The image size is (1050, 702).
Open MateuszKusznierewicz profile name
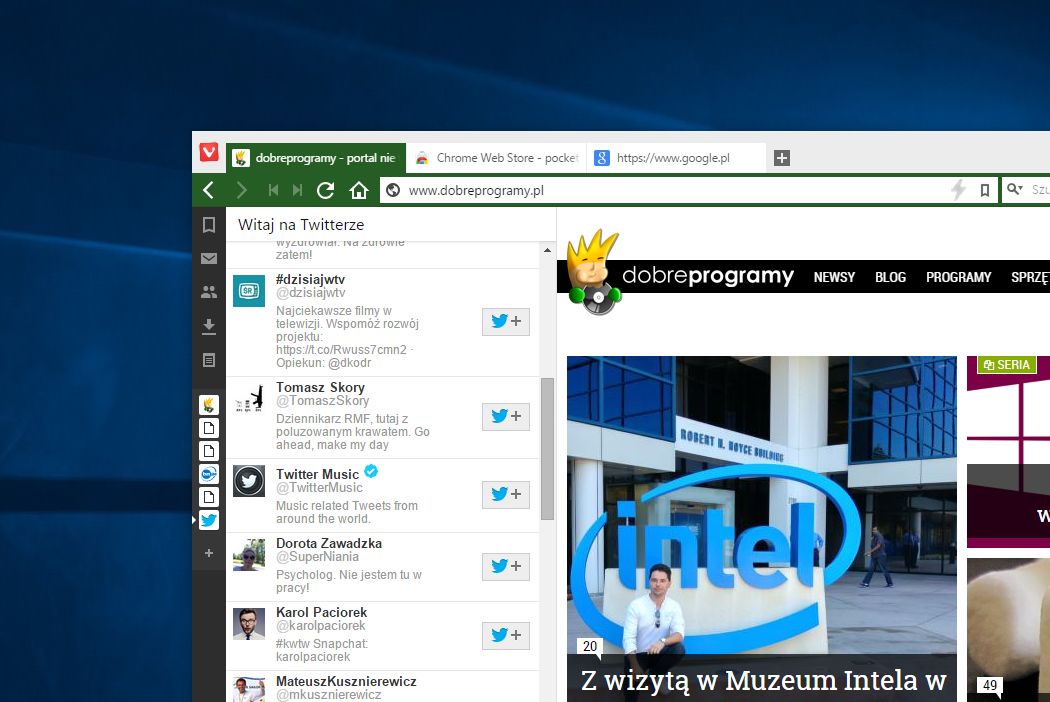pos(346,681)
